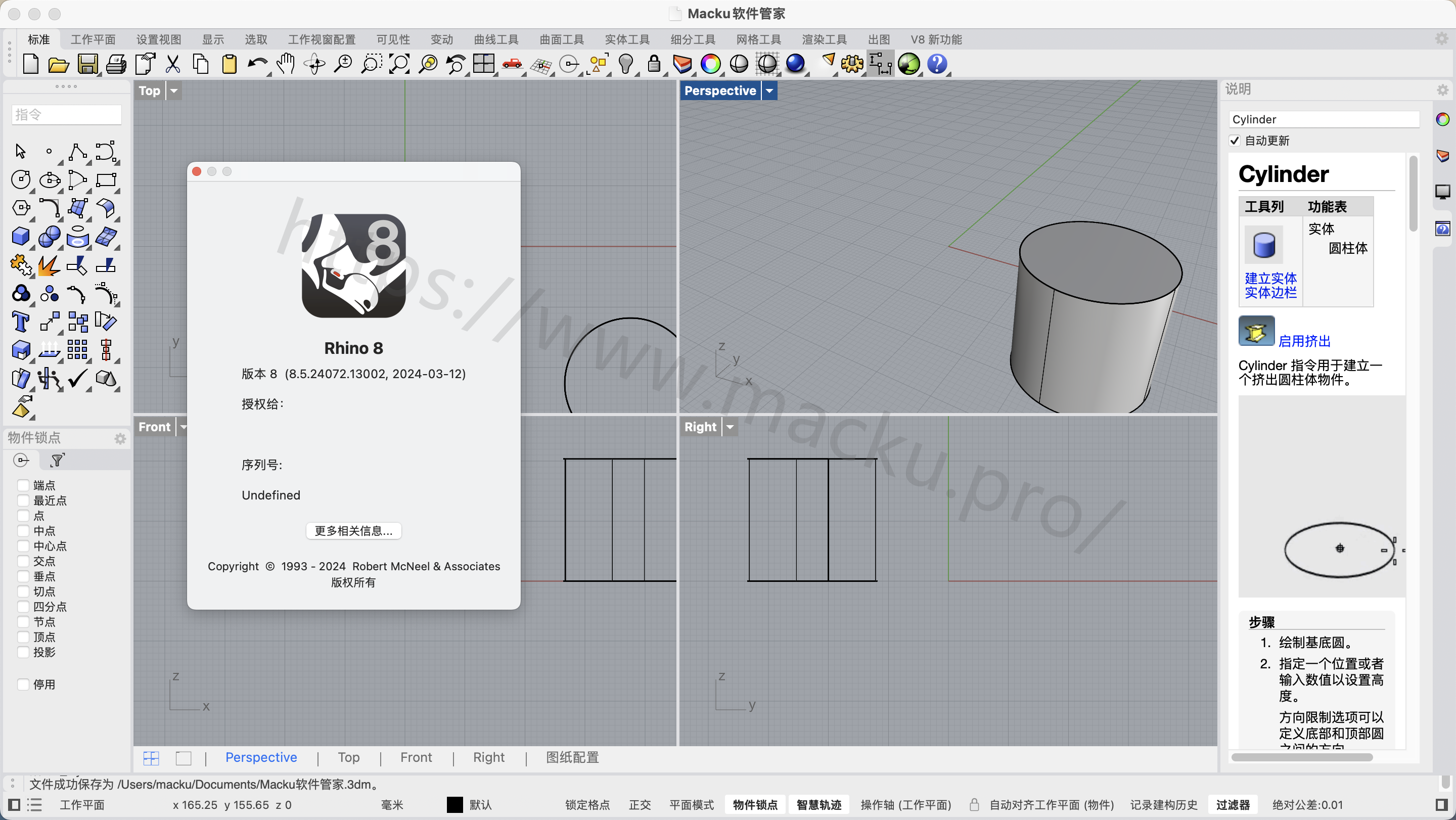Open a file with the folder icon
The image size is (1456, 820).
58,64
